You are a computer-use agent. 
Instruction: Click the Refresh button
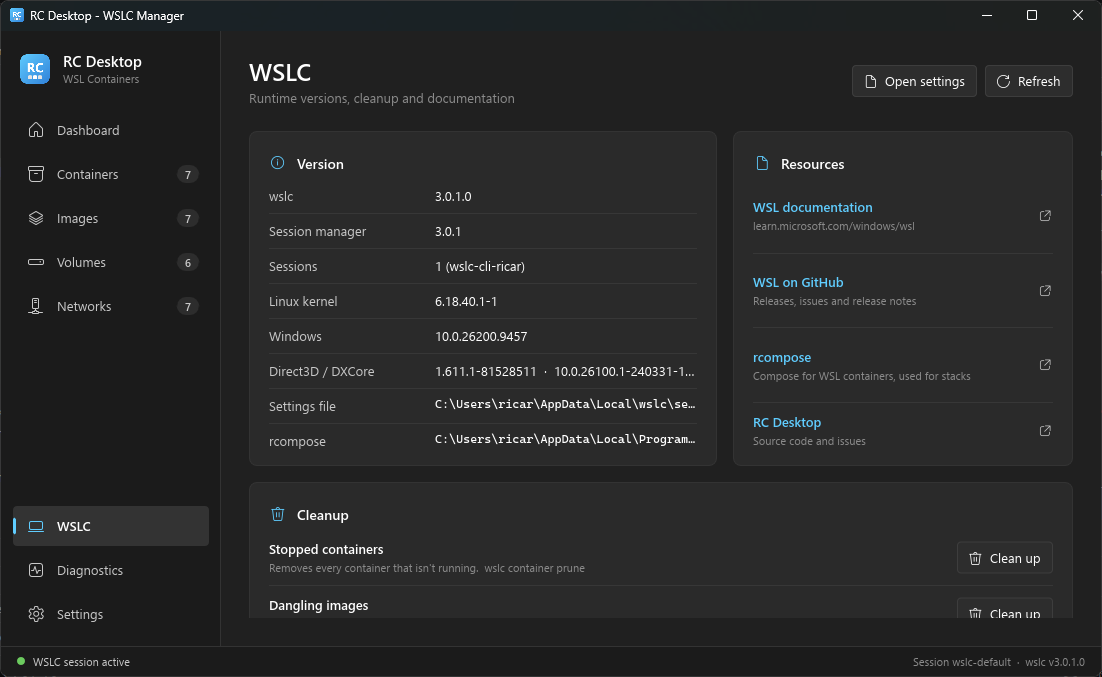[x=1028, y=82]
